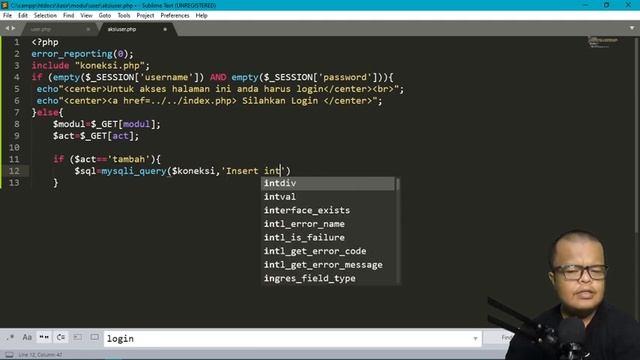
Task: Toggle highlight matches option
Action: (x=94, y=337)
